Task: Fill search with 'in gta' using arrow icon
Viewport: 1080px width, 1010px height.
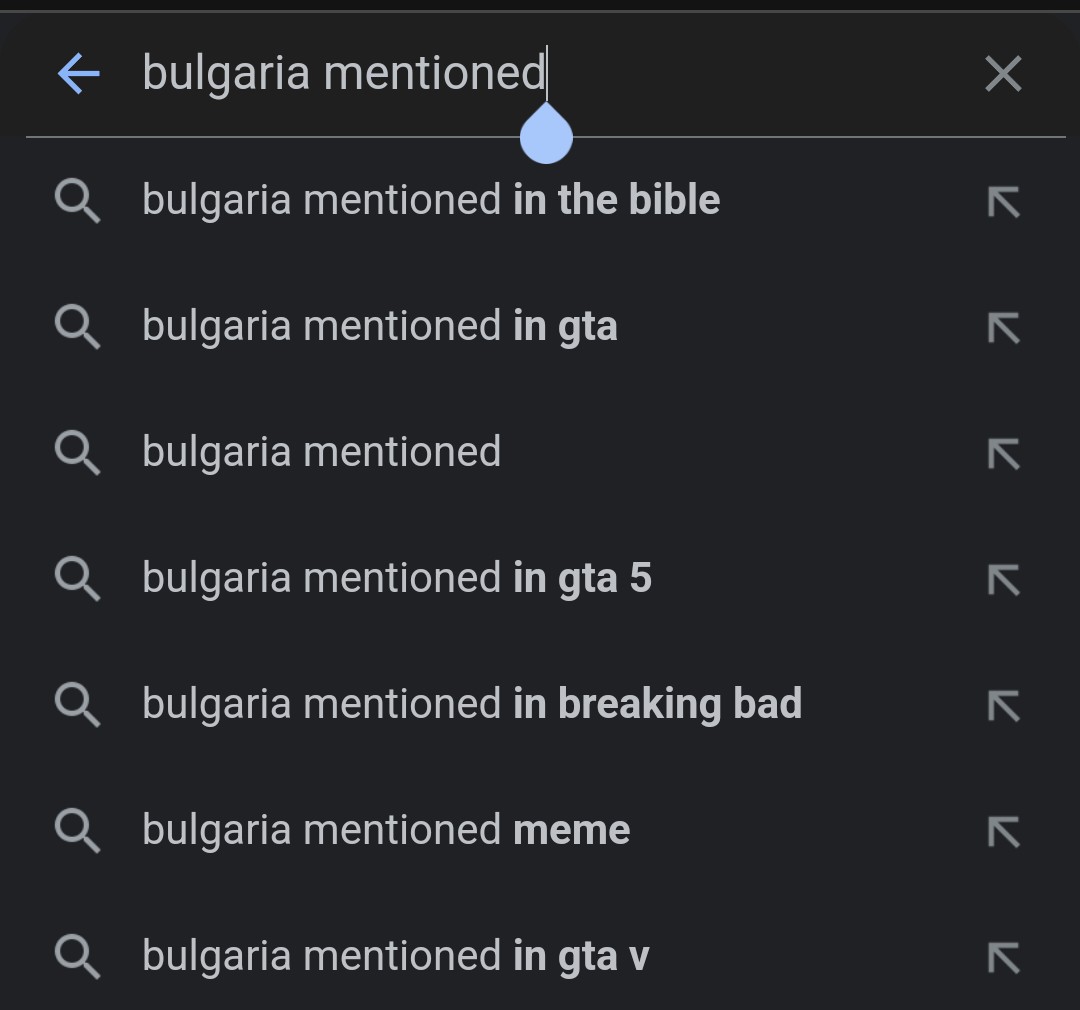Action: click(x=1003, y=328)
